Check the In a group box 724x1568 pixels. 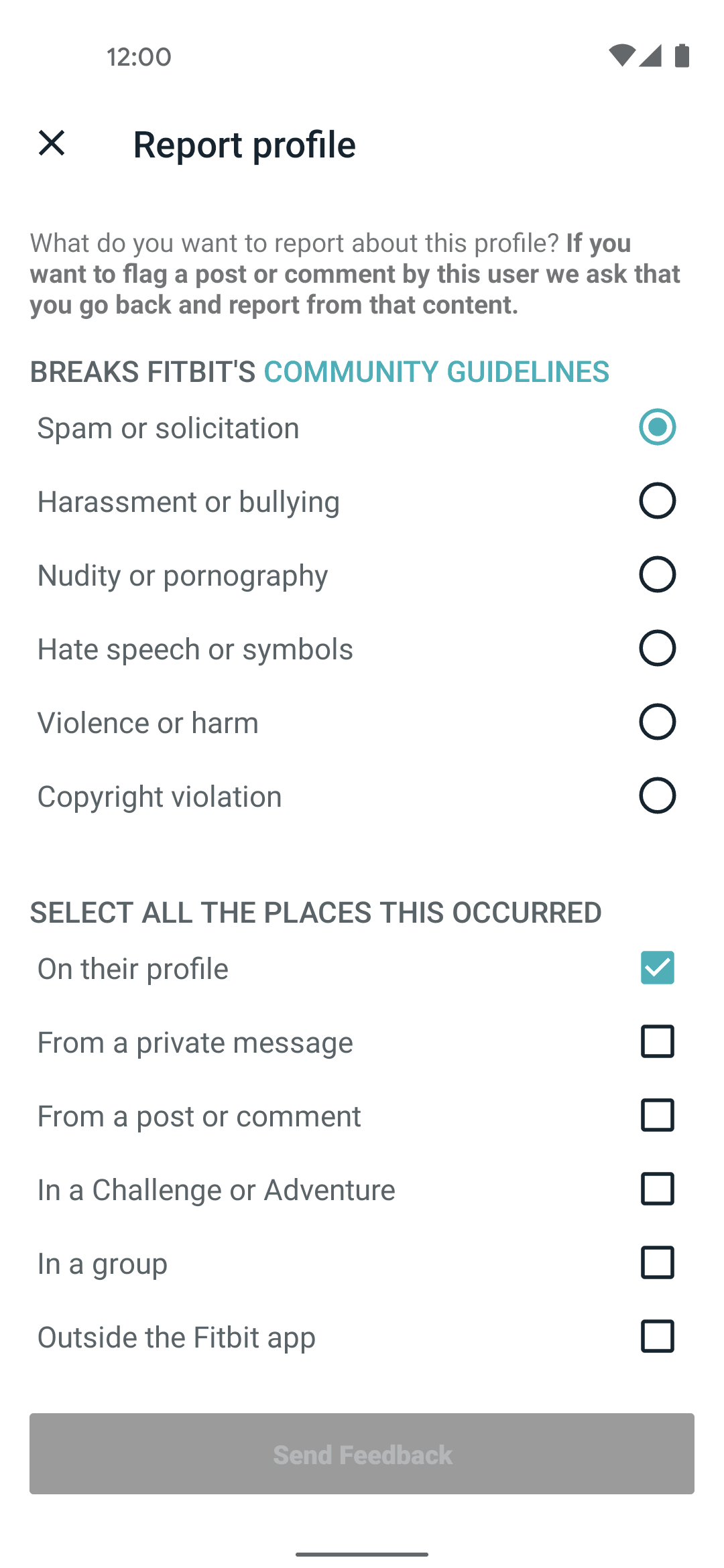[x=657, y=1262]
